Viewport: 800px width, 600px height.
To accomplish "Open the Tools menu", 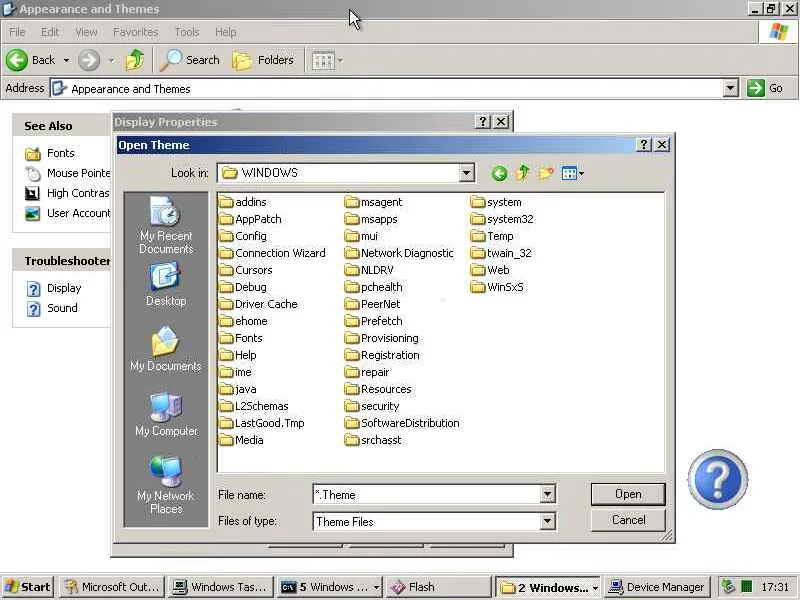I will (x=187, y=32).
